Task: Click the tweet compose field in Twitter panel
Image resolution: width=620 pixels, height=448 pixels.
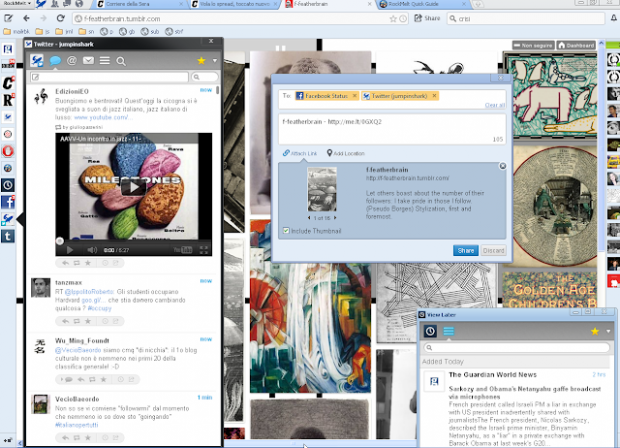Action: click(x=109, y=77)
